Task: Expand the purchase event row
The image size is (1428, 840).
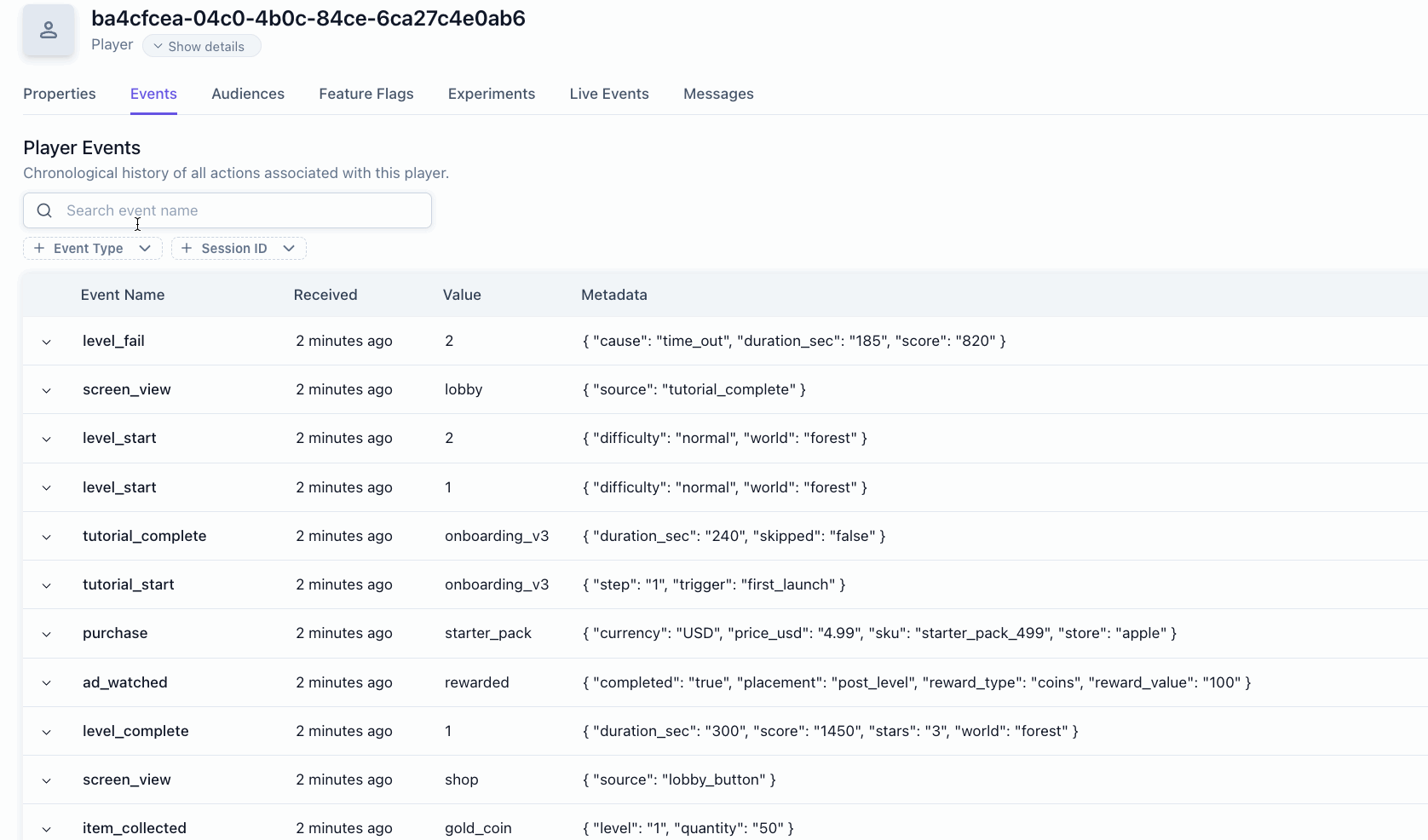Action: 47,634
